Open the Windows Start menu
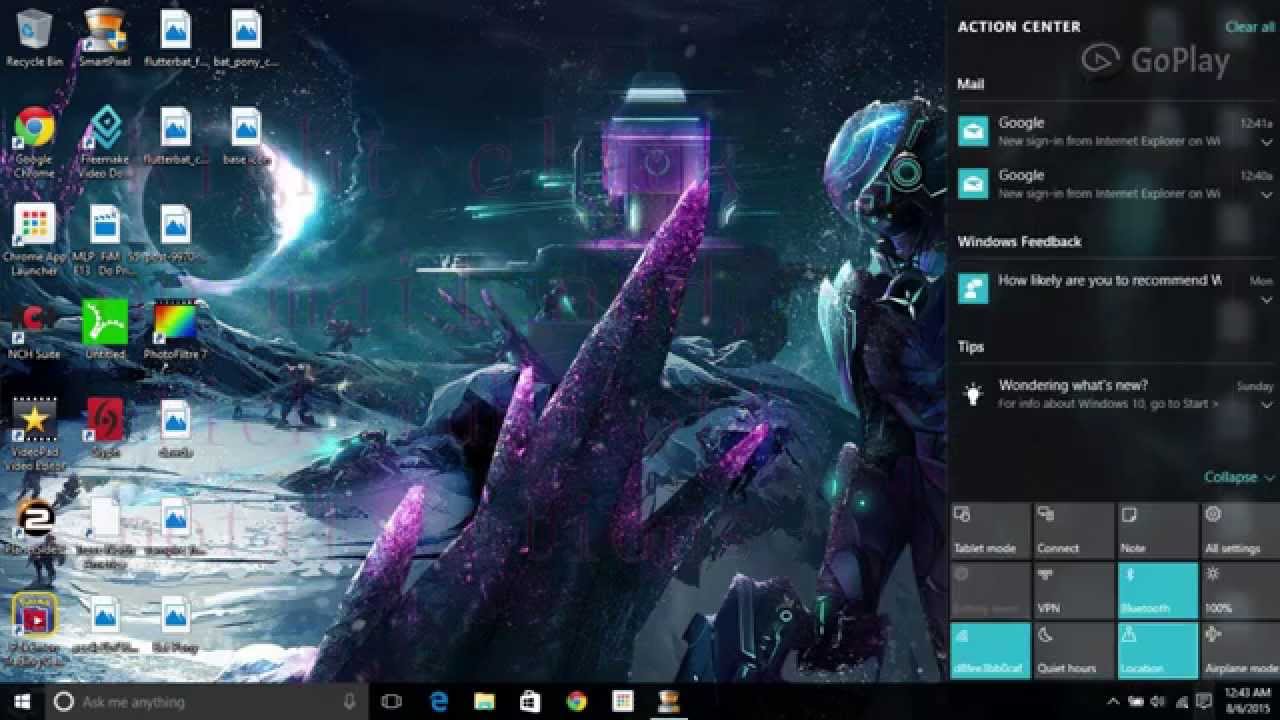 pos(22,701)
